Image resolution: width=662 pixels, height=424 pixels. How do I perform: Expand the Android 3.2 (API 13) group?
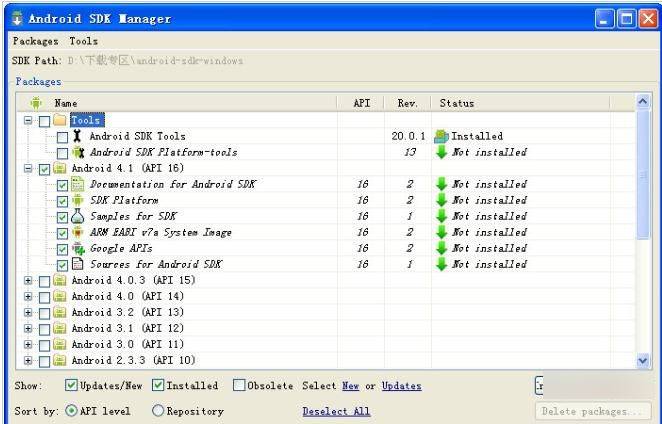point(28,313)
